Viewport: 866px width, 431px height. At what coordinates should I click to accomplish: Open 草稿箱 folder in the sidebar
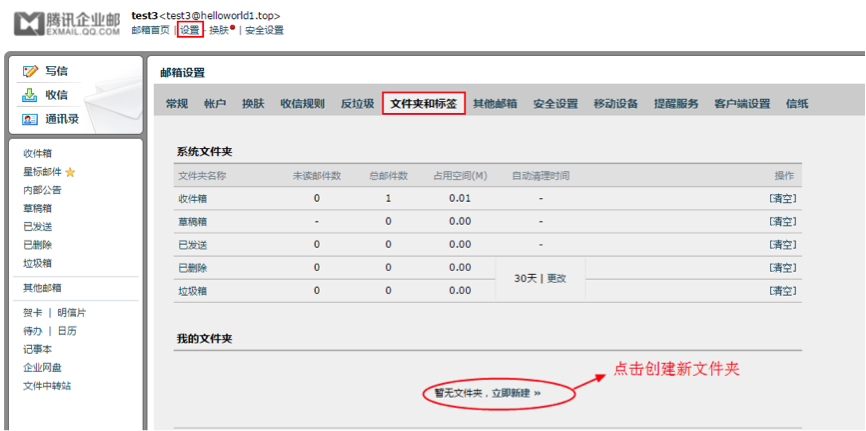[x=38, y=208]
